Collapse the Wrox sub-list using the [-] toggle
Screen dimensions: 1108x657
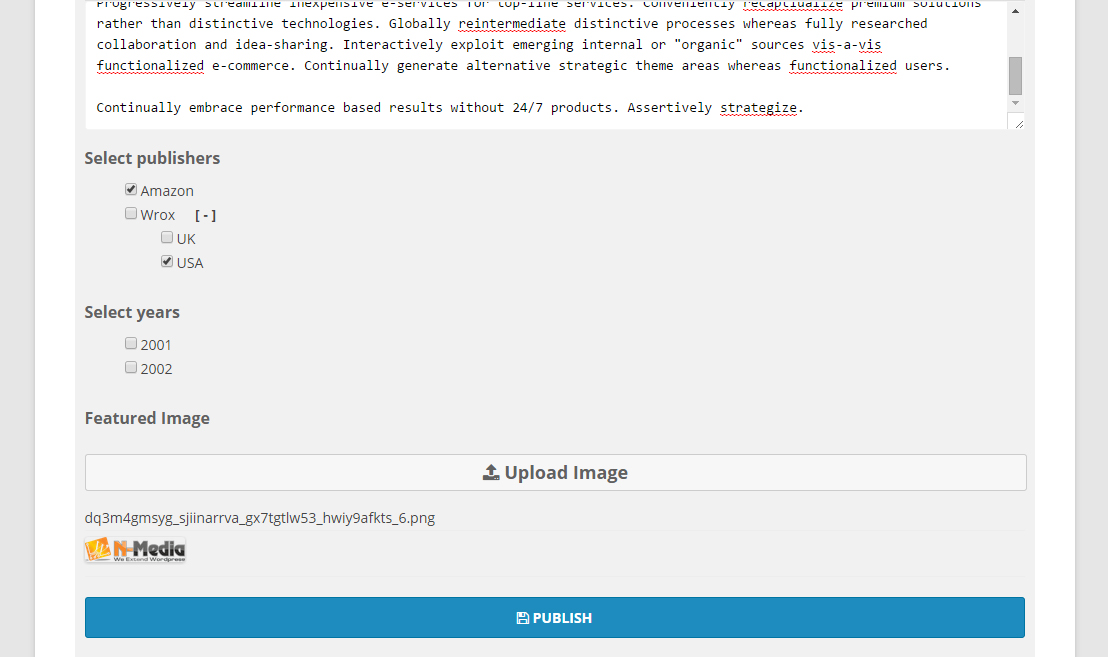tap(205, 215)
